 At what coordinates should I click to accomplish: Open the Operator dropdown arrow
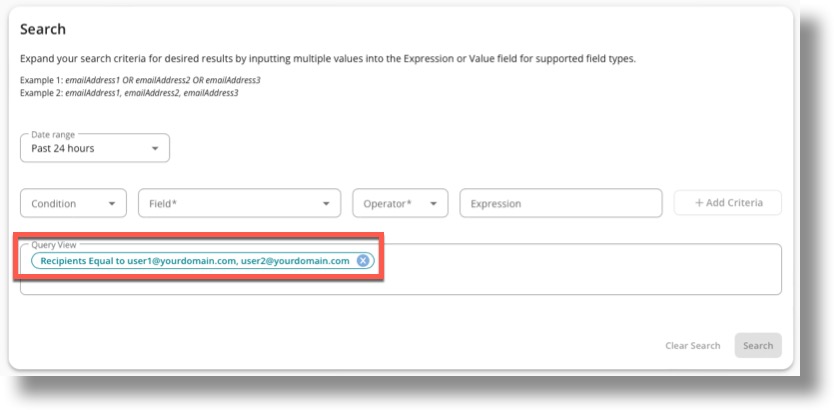(433, 204)
